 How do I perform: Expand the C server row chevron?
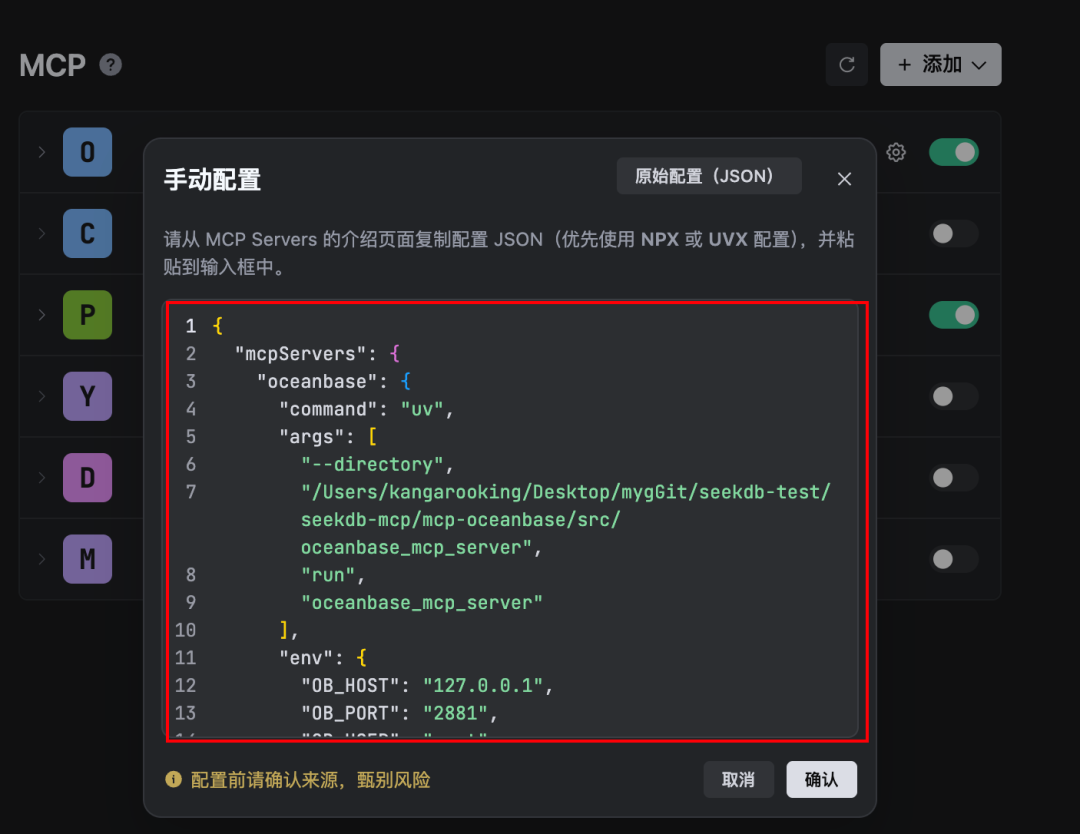pos(42,233)
